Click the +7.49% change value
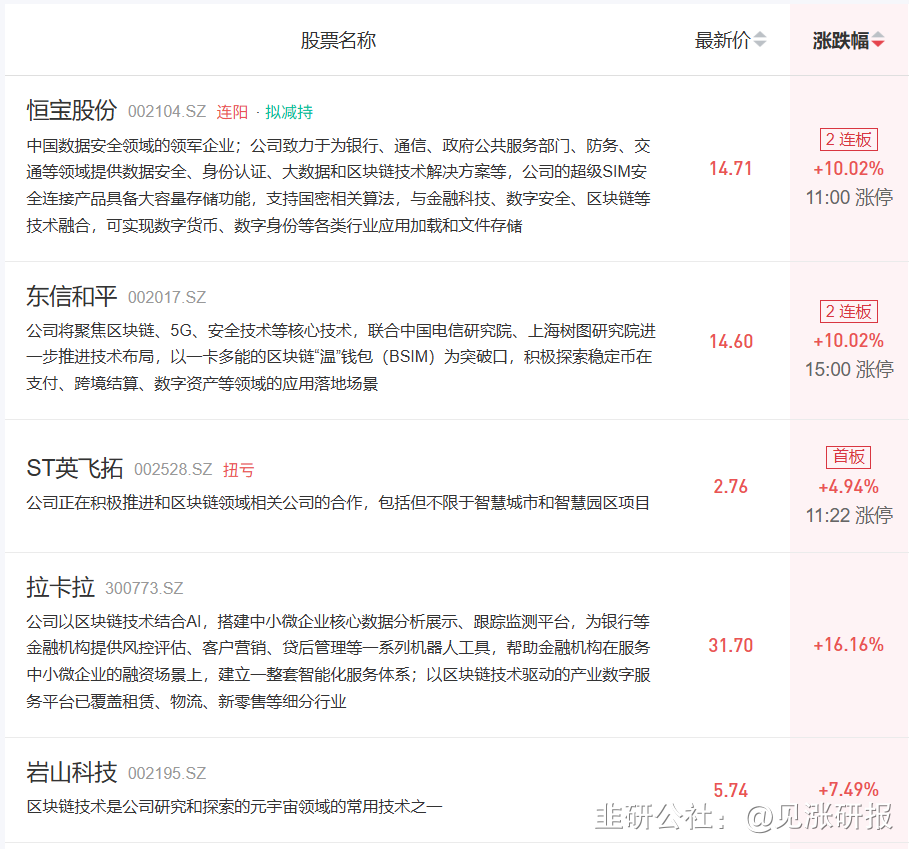This screenshot has width=909, height=849. 849,789
